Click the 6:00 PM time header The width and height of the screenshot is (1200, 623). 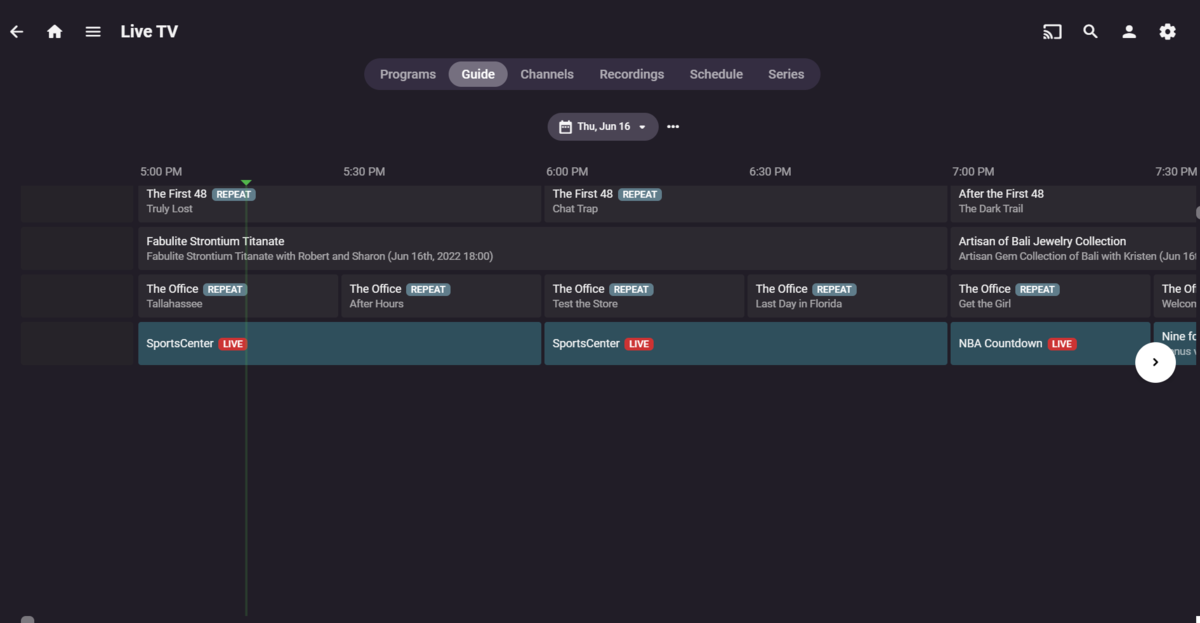(567, 172)
